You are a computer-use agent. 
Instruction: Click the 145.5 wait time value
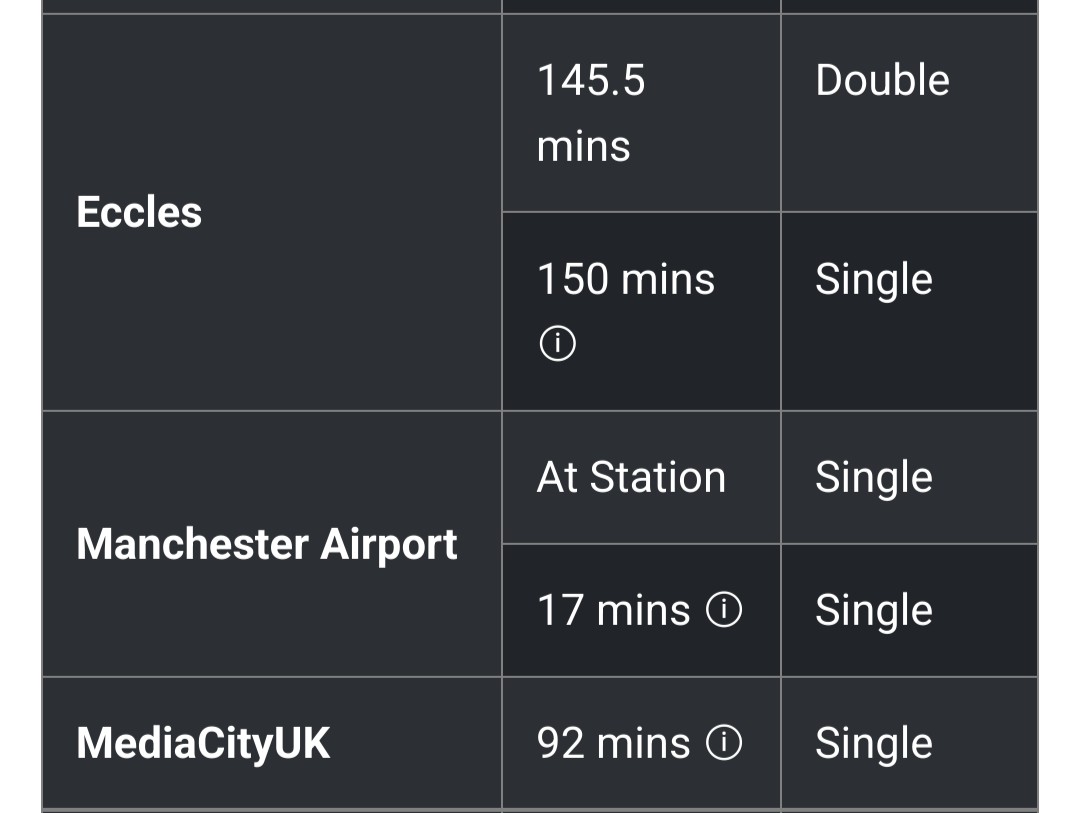tap(591, 80)
